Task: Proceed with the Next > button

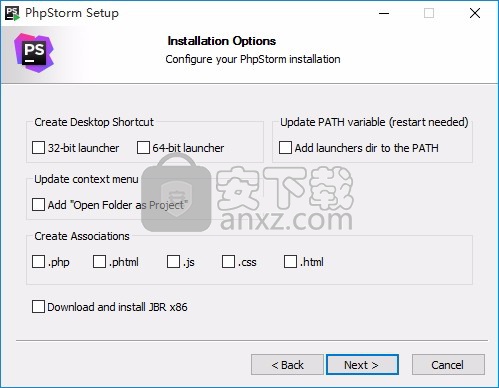Action: (362, 365)
